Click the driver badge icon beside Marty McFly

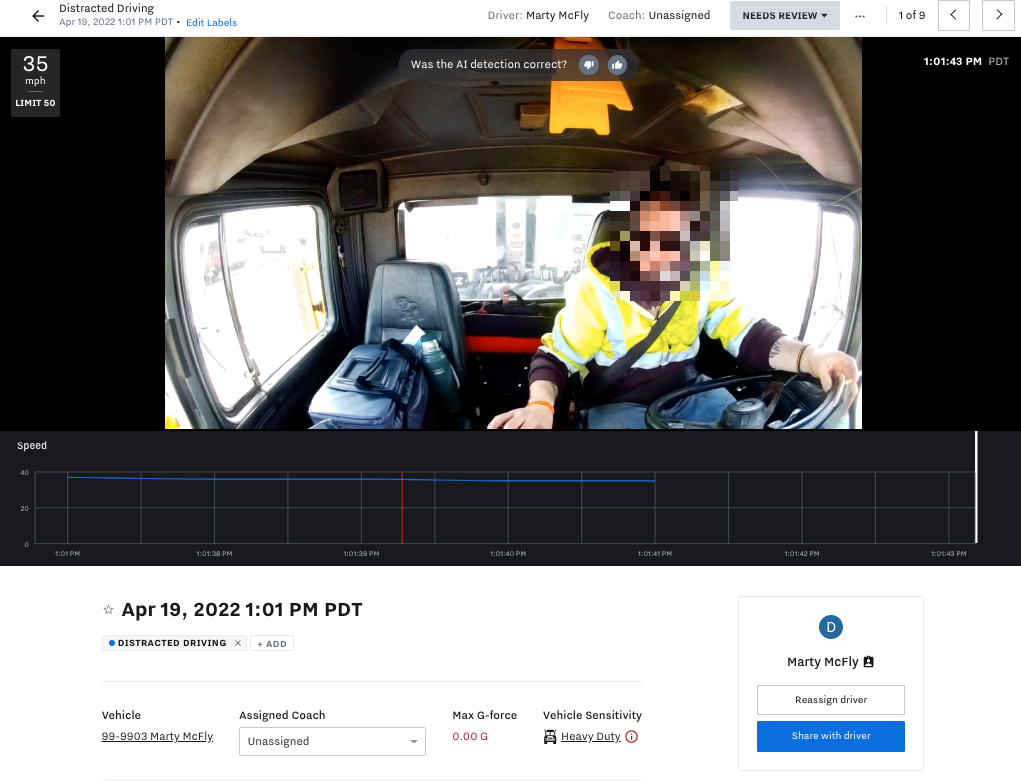(868, 662)
